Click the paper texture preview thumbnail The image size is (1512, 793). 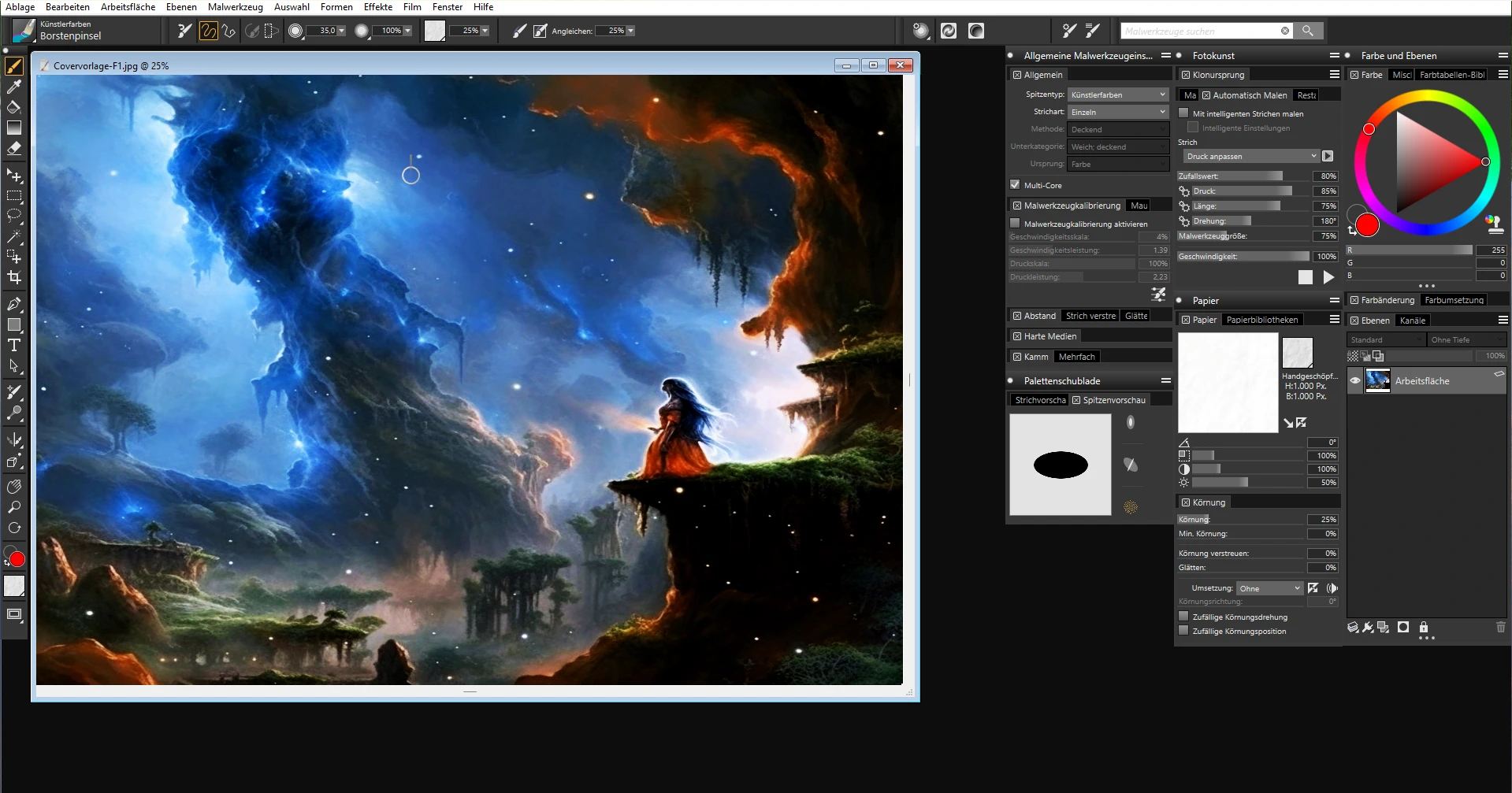pos(1228,383)
